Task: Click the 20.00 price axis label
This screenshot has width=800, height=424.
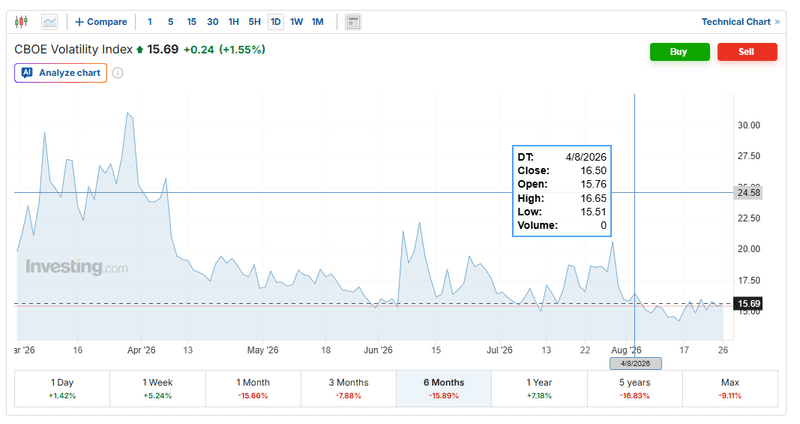Action: [748, 249]
